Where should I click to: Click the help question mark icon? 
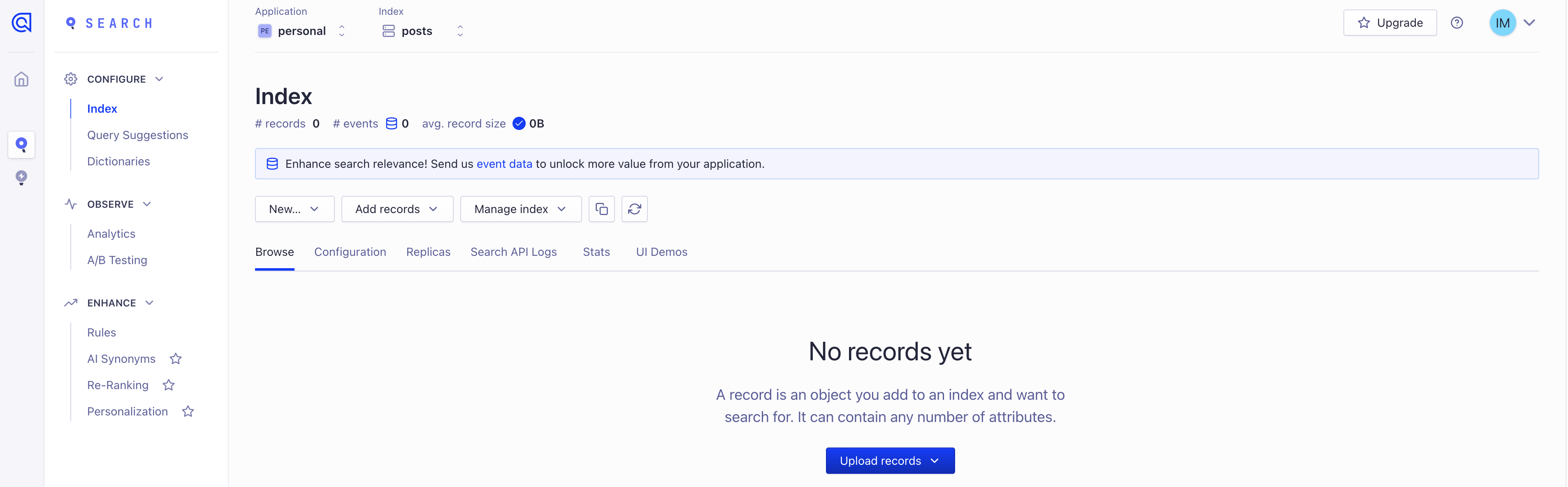pos(1457,22)
